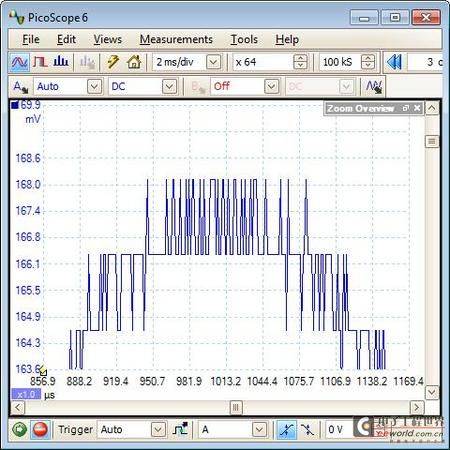Image resolution: width=450 pixels, height=450 pixels.
Task: Close the Zoom Overview panel
Action: [417, 108]
